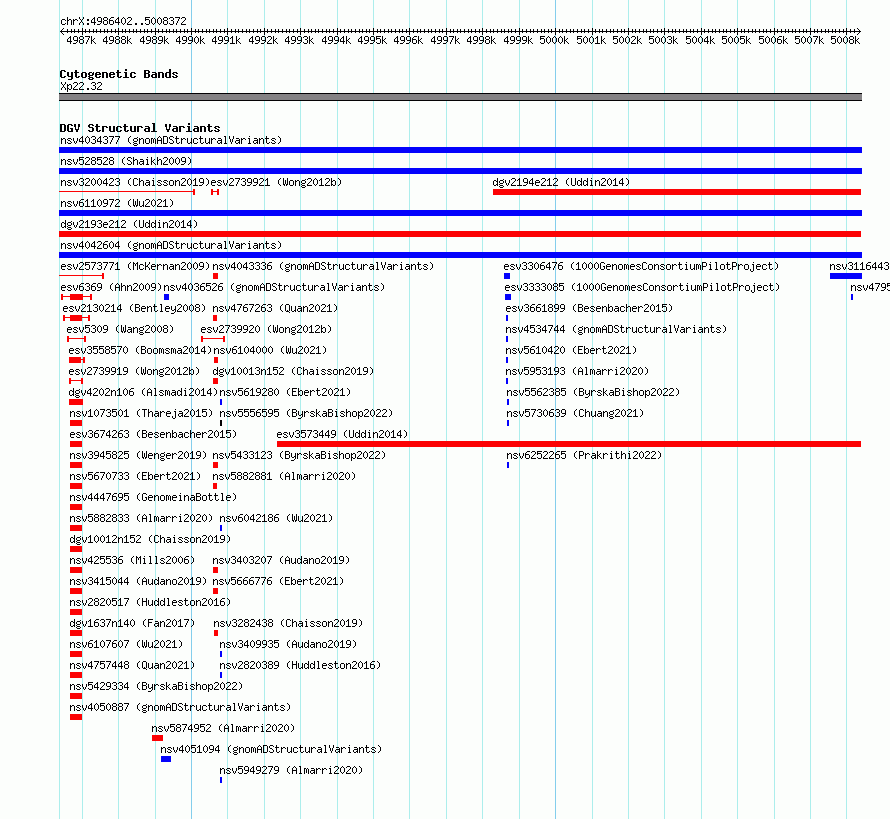Viewport: 890px width, 819px height.
Task: Select nsv3403207 (Audano2019) label
Action: click(281, 560)
